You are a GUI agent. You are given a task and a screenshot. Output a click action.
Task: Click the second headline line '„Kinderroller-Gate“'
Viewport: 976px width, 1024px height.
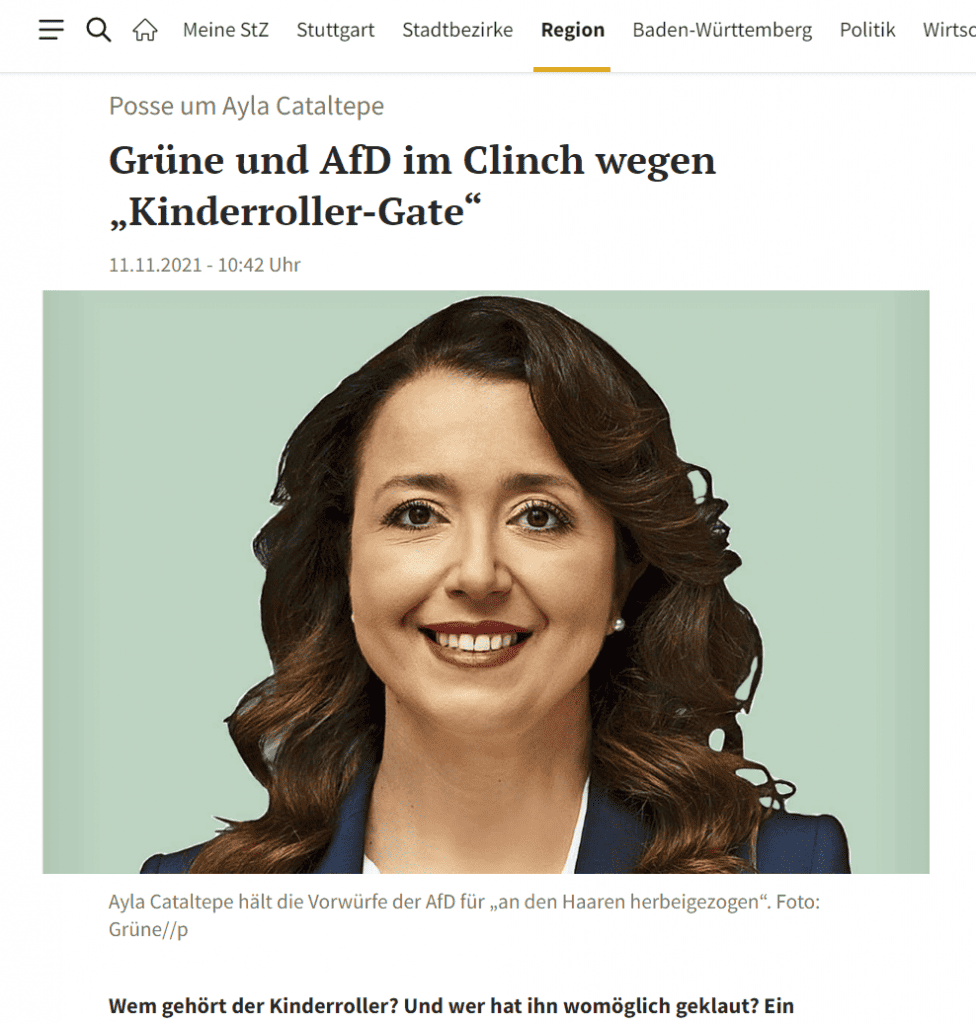(295, 212)
